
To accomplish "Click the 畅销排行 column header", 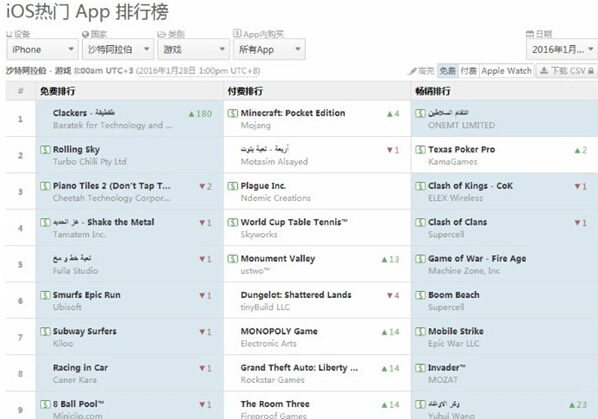I will point(433,91).
